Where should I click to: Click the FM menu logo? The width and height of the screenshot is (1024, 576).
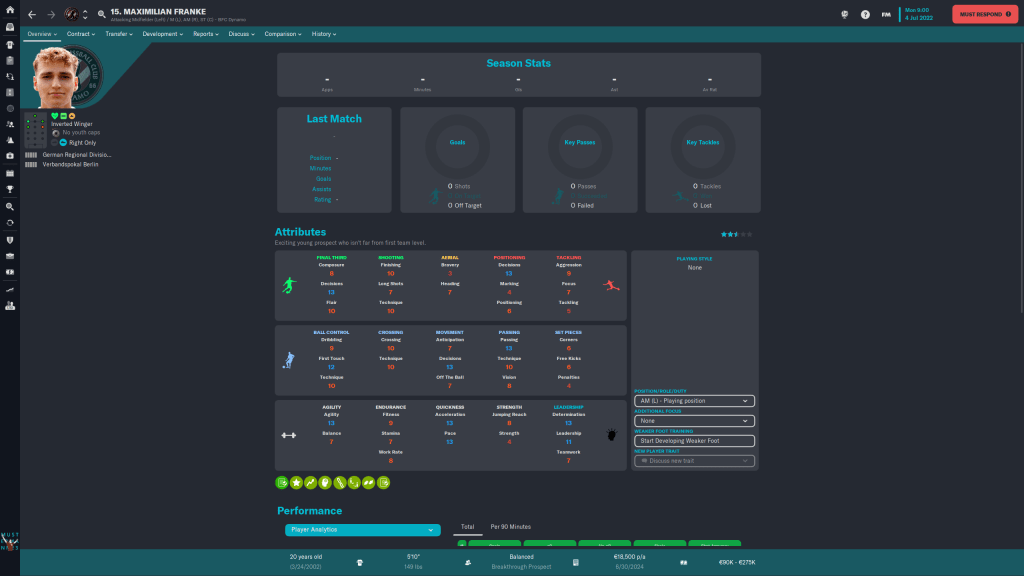886,14
